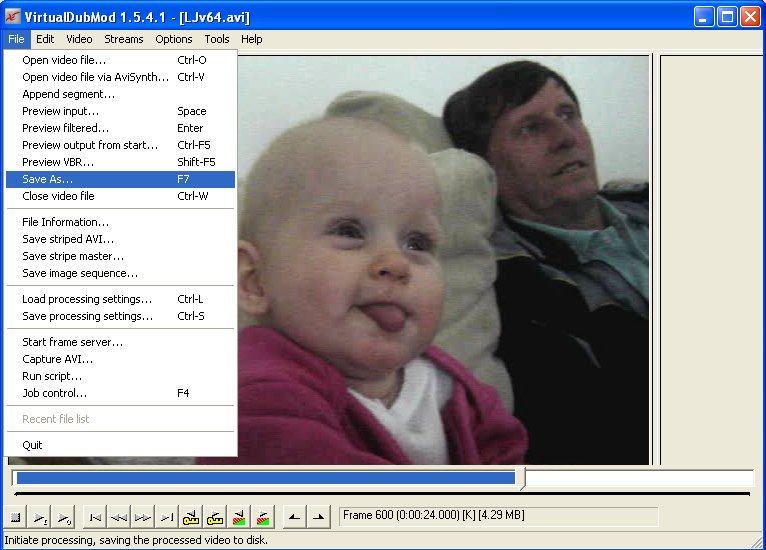Jump to the end of the video
Screen dimensions: 766x550
tap(167, 517)
